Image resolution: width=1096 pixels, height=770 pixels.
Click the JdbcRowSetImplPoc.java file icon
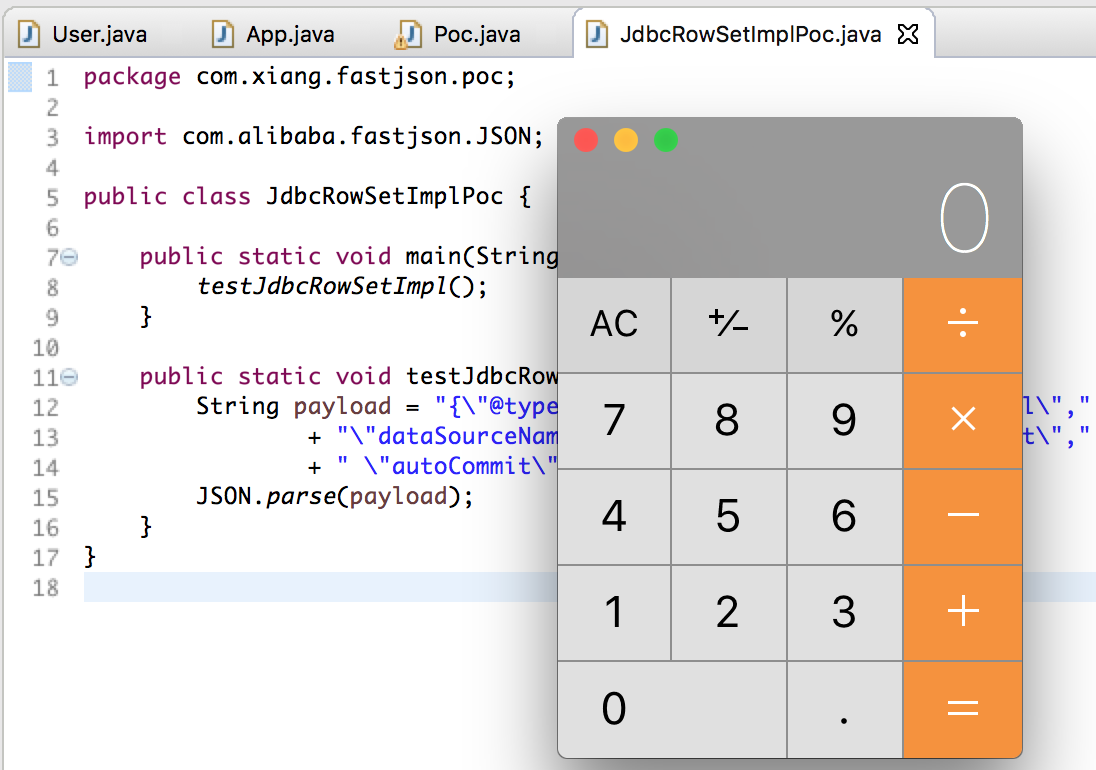597,34
